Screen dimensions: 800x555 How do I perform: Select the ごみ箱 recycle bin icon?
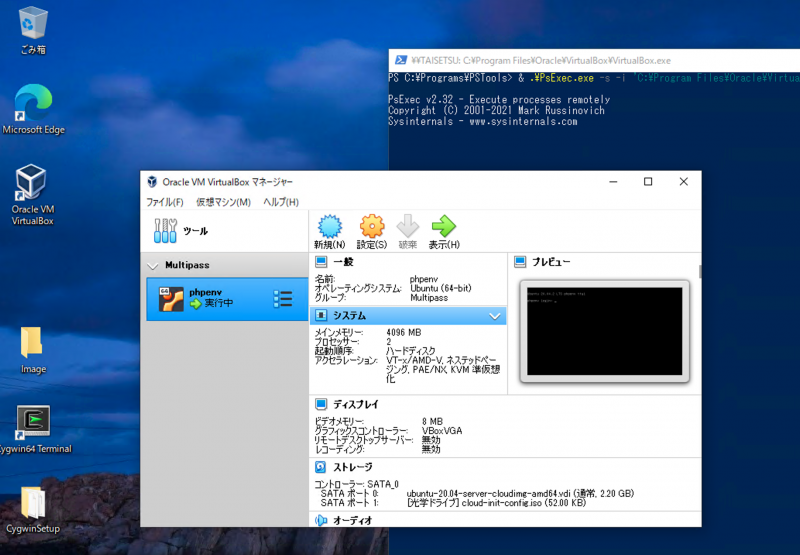(33, 22)
